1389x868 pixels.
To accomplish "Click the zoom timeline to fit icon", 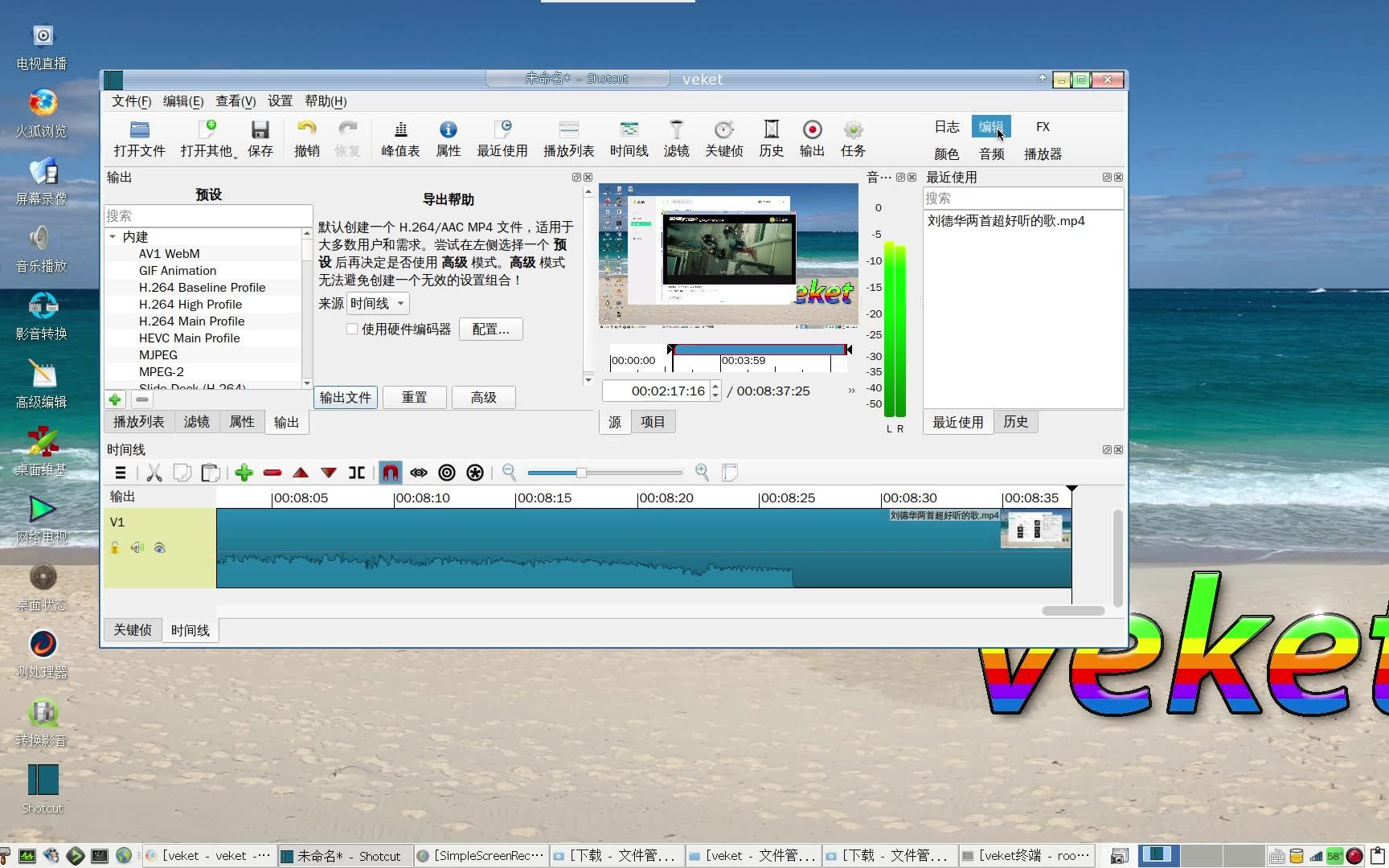I will [730, 473].
